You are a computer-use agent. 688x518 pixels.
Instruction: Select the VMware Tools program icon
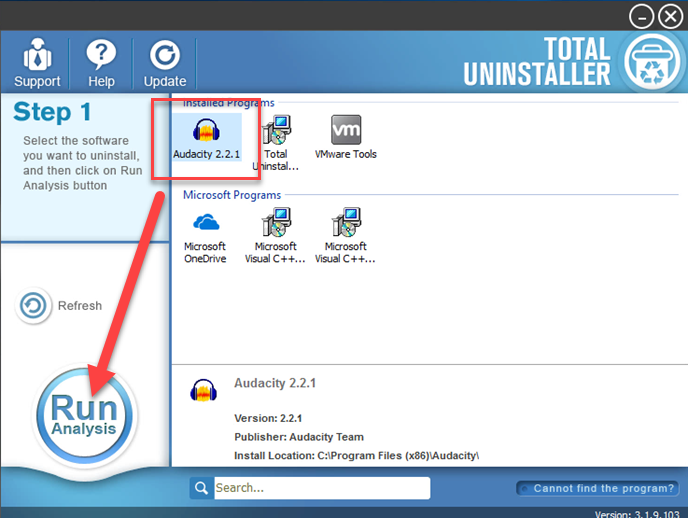pos(346,137)
